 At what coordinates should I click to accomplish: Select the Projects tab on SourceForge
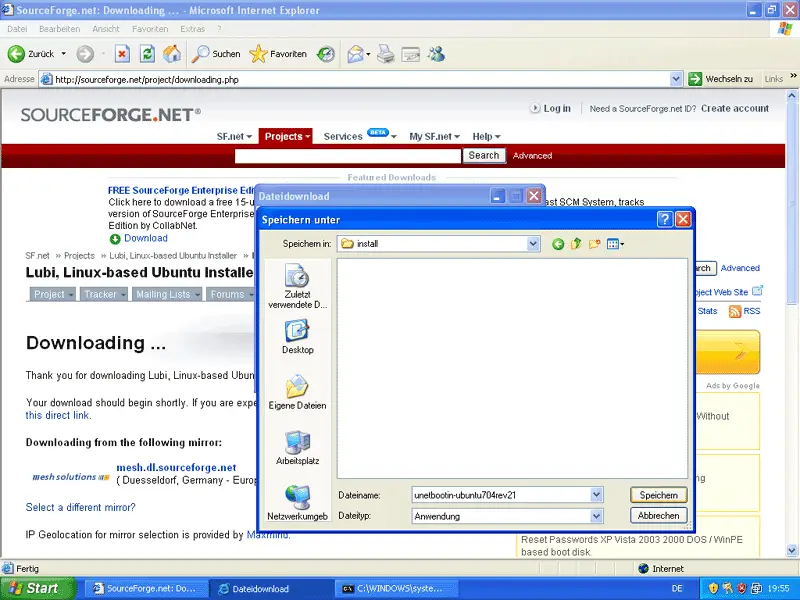(x=286, y=136)
